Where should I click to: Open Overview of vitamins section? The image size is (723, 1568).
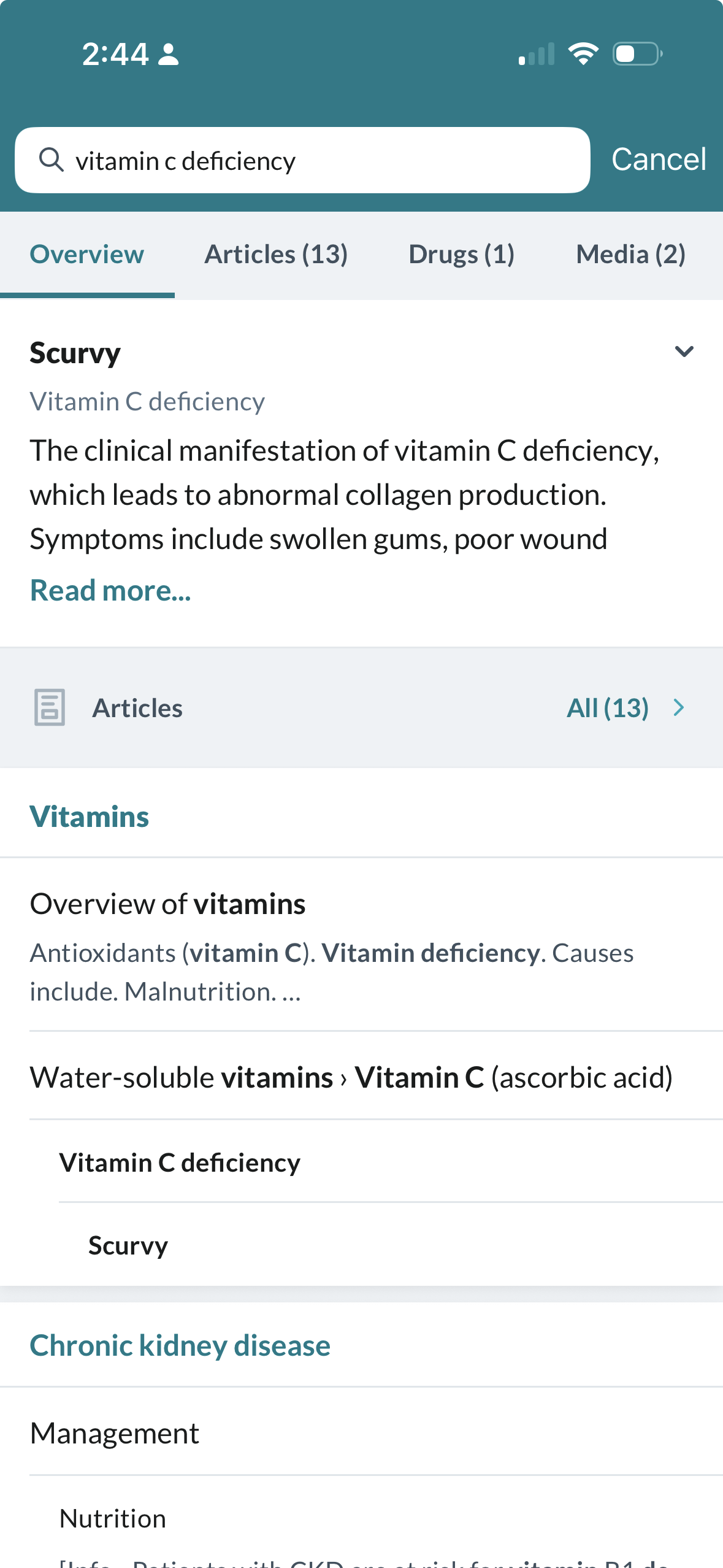[168, 904]
